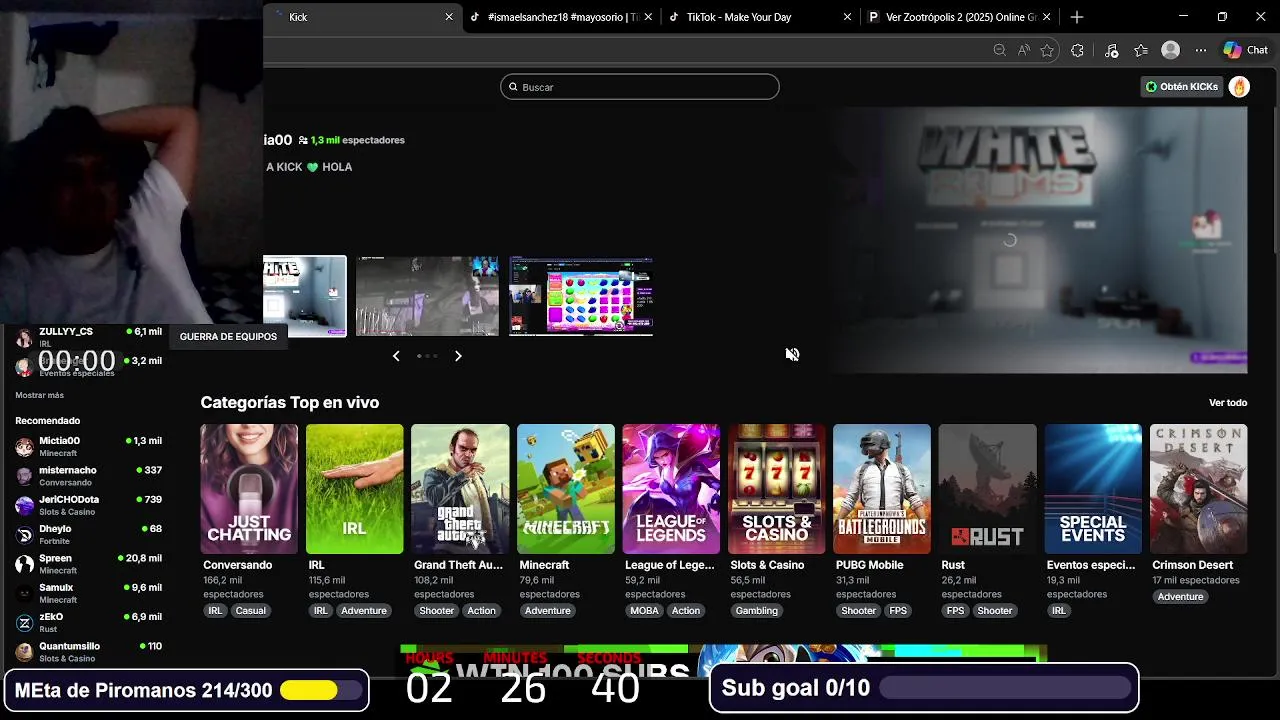Click the Casual tag under Conversando
The height and width of the screenshot is (720, 1280).
coord(251,611)
